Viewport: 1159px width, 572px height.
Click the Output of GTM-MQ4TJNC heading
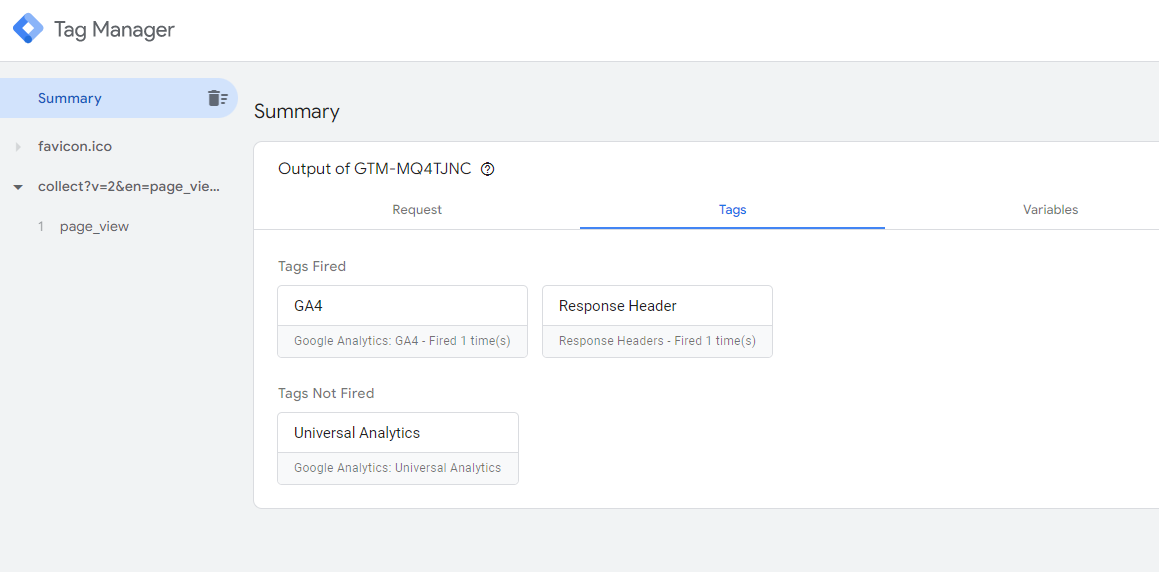tap(374, 168)
